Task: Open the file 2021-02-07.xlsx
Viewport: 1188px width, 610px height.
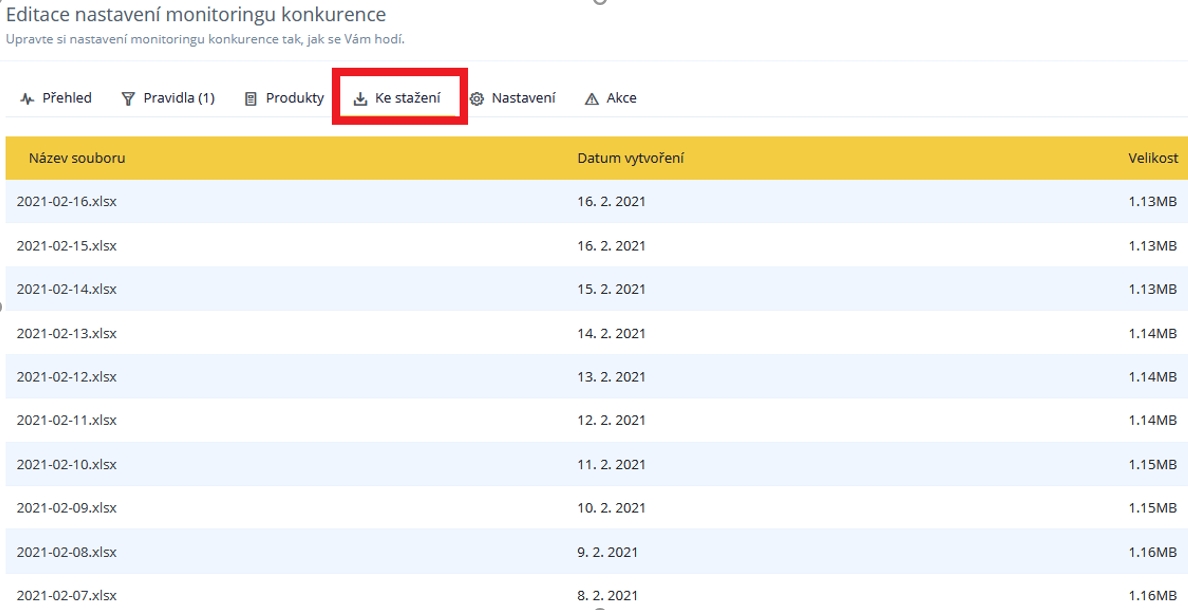Action: coord(67,595)
